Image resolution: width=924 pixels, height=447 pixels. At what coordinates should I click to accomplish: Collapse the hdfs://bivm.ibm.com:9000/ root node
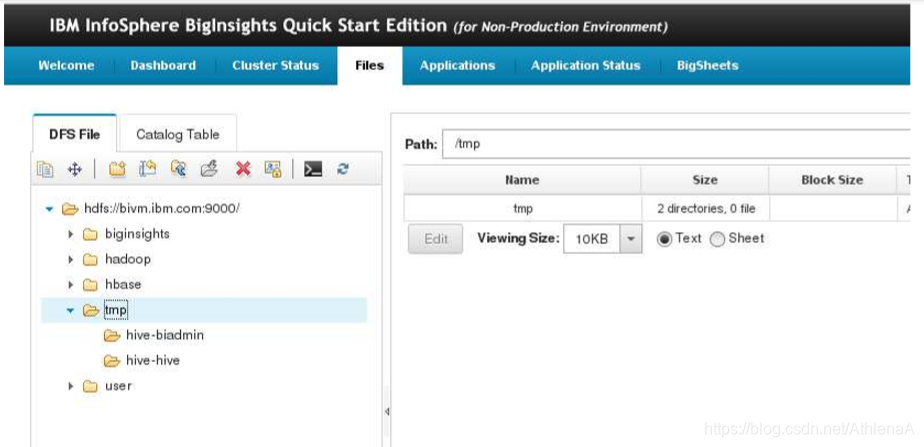(50, 209)
